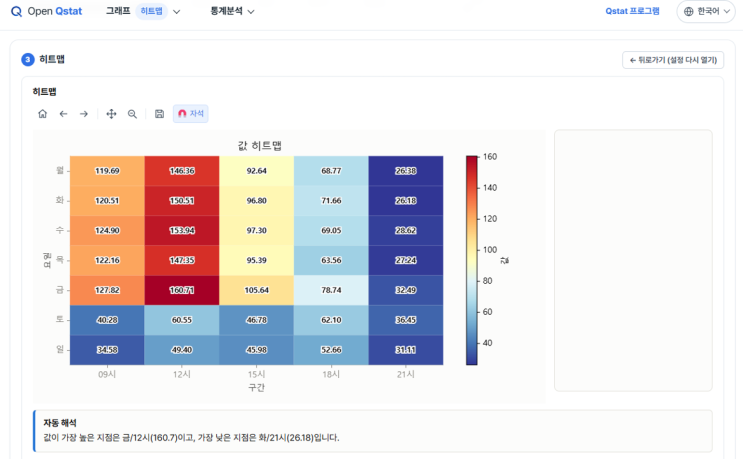Click the heatmap cell 26.18
This screenshot has height=459, width=743.
pyautogui.click(x=406, y=200)
